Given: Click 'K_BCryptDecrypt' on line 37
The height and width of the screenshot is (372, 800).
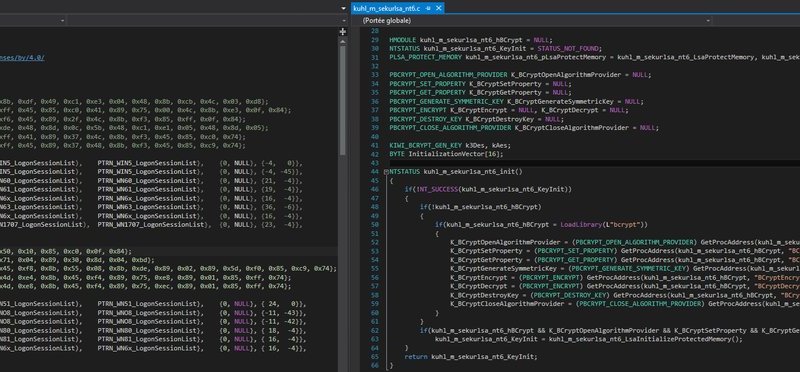Looking at the screenshot, I should [570, 110].
